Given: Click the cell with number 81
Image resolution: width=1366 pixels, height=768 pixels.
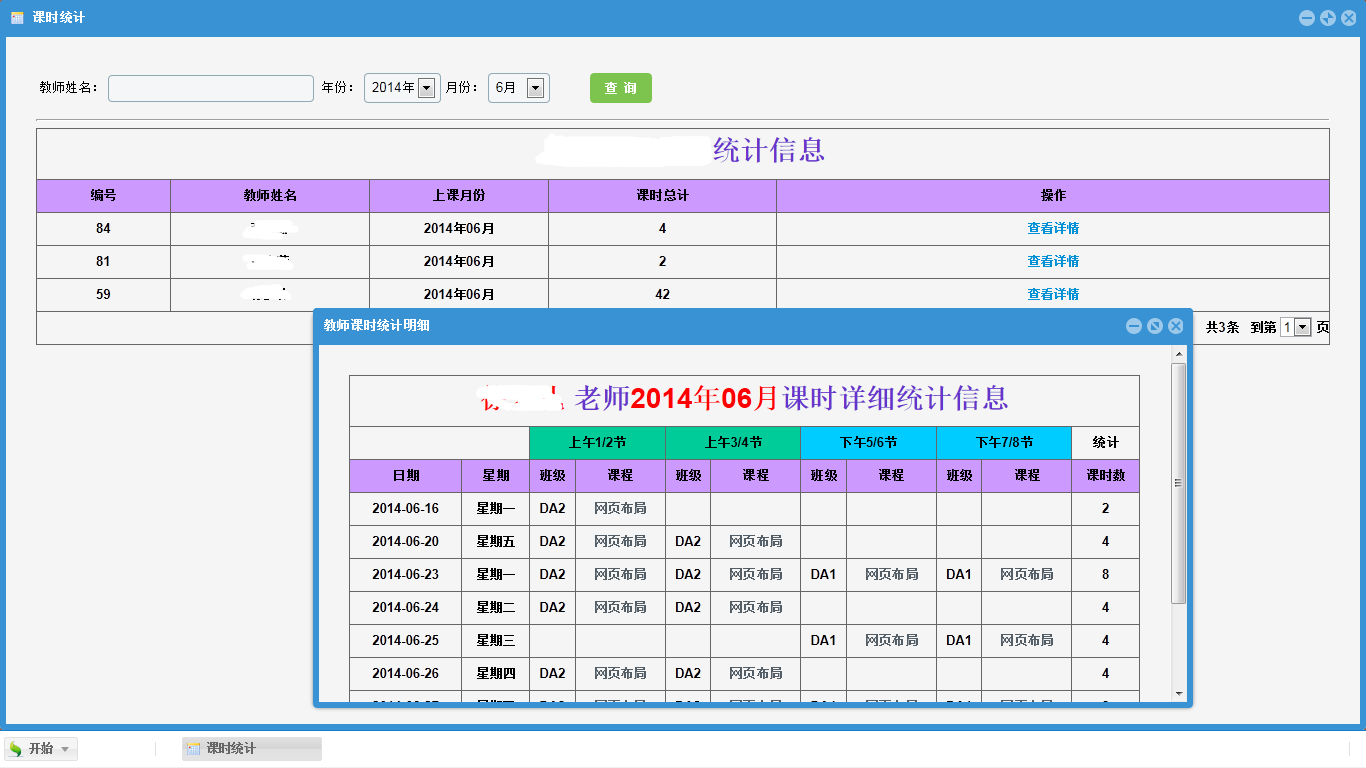Looking at the screenshot, I should click(104, 261).
